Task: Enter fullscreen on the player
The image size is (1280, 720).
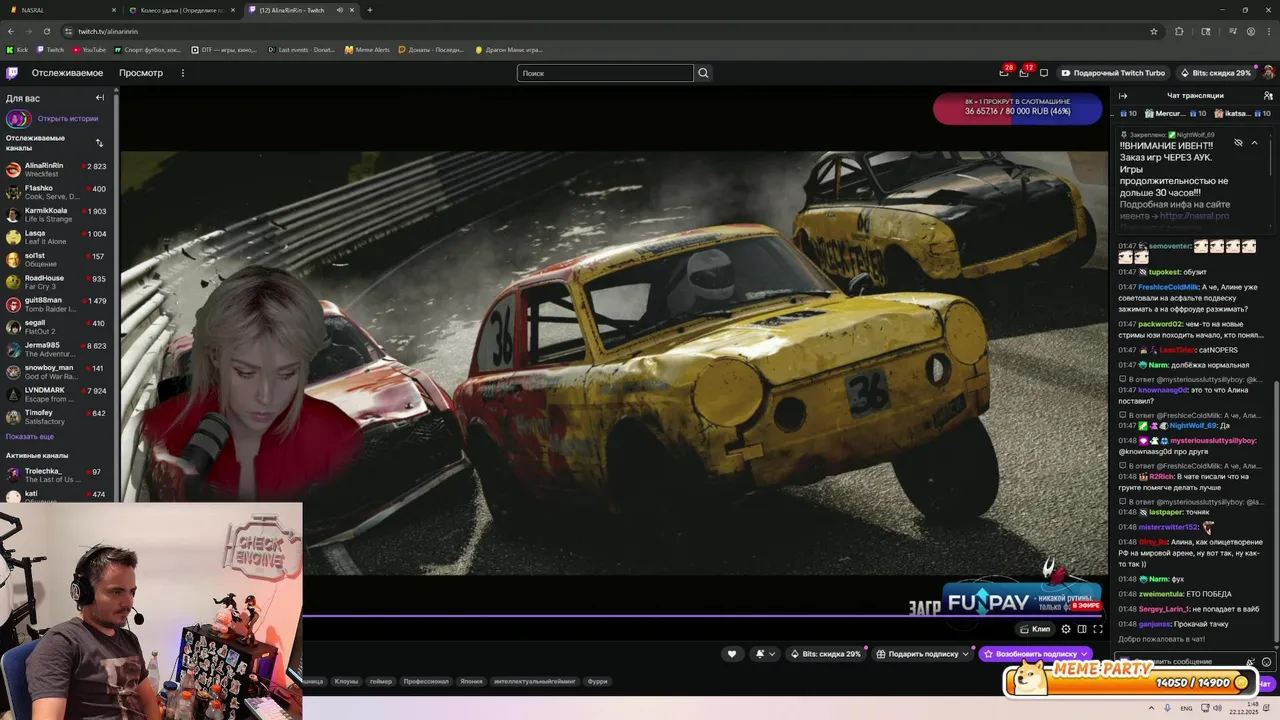Action: pyautogui.click(x=1097, y=629)
